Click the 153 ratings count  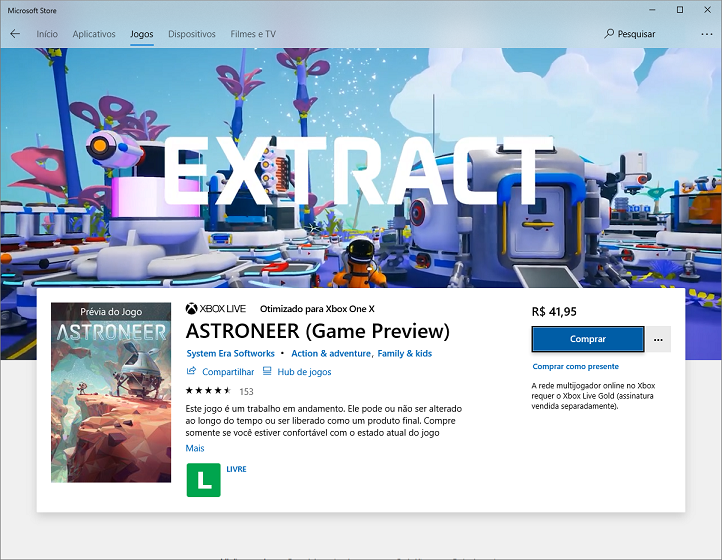coord(246,391)
